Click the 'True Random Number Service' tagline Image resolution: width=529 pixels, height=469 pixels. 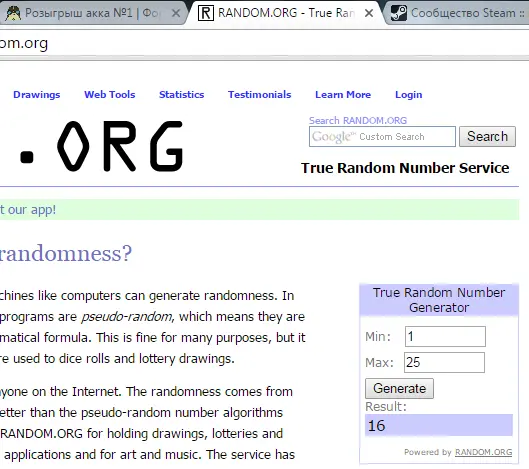click(405, 168)
